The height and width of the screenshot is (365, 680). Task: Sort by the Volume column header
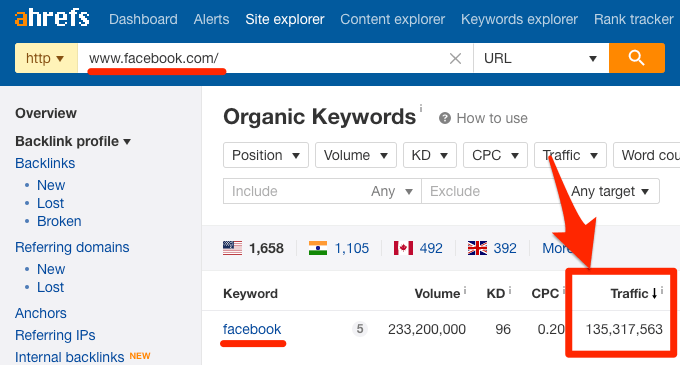(437, 293)
